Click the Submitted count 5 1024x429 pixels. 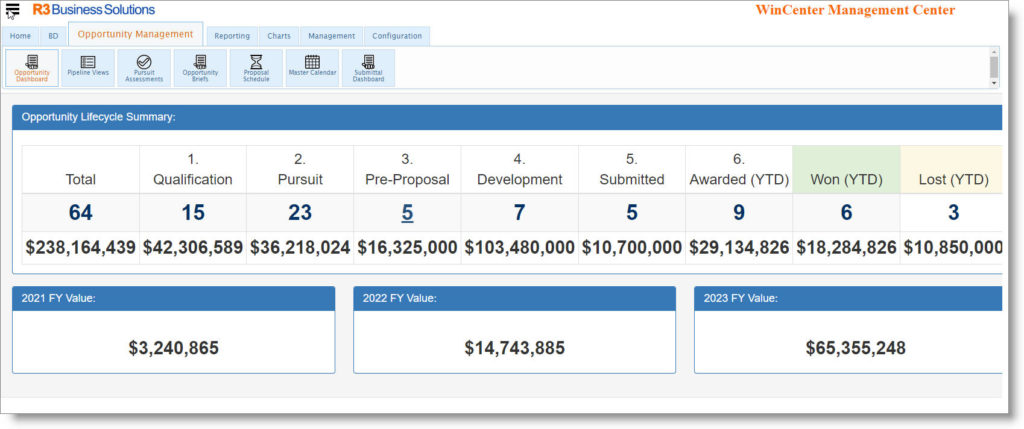pos(632,213)
